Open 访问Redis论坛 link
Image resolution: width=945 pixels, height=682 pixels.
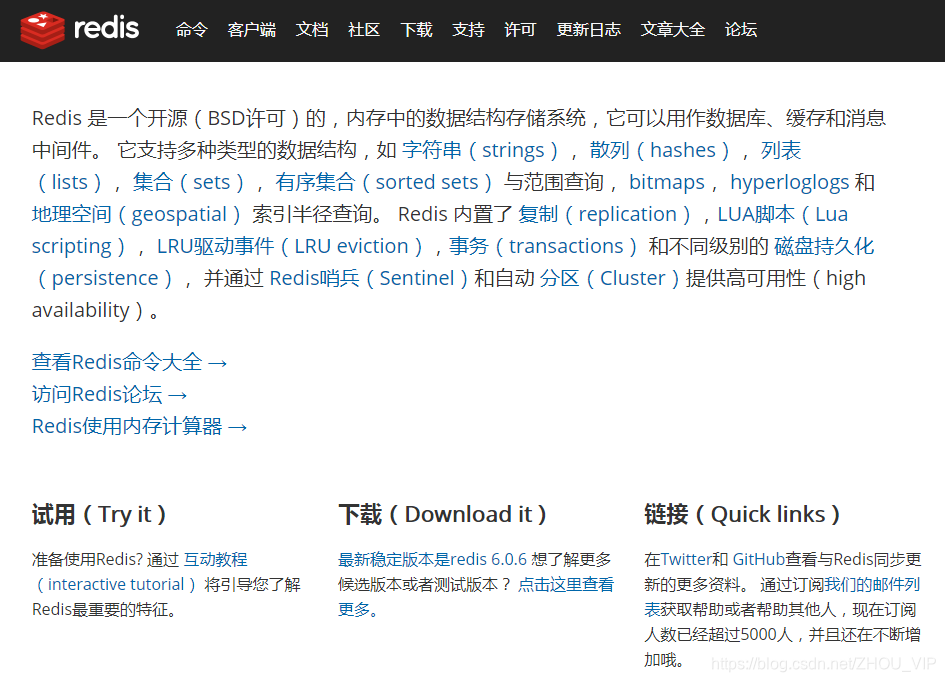pos(110,394)
